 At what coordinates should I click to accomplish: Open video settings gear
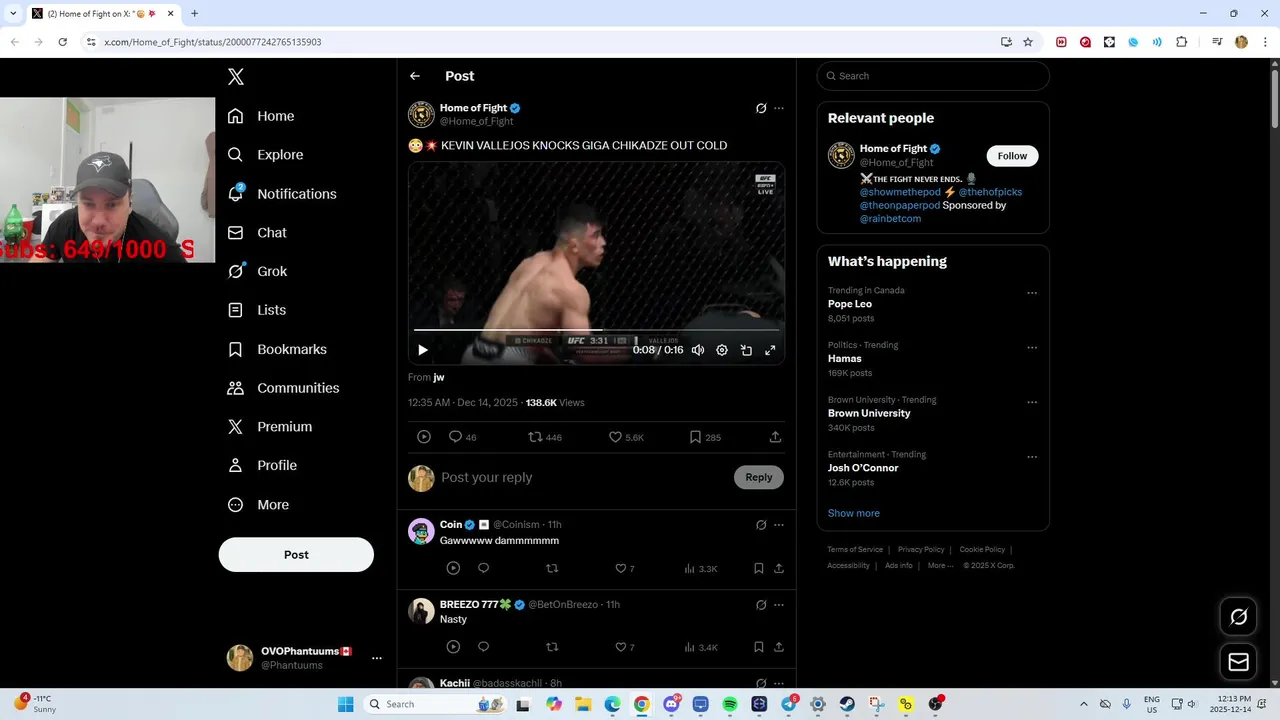coord(722,350)
